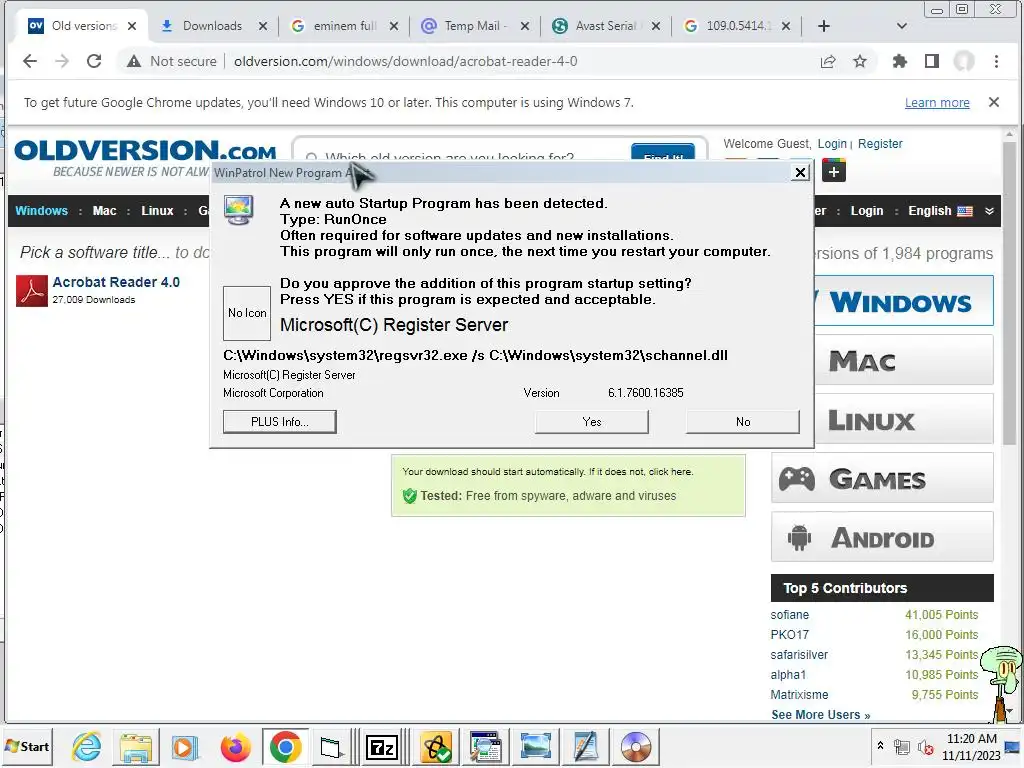Screen dimensions: 1024x768
Task: Open contributor PKO17's profile
Action: [790, 635]
